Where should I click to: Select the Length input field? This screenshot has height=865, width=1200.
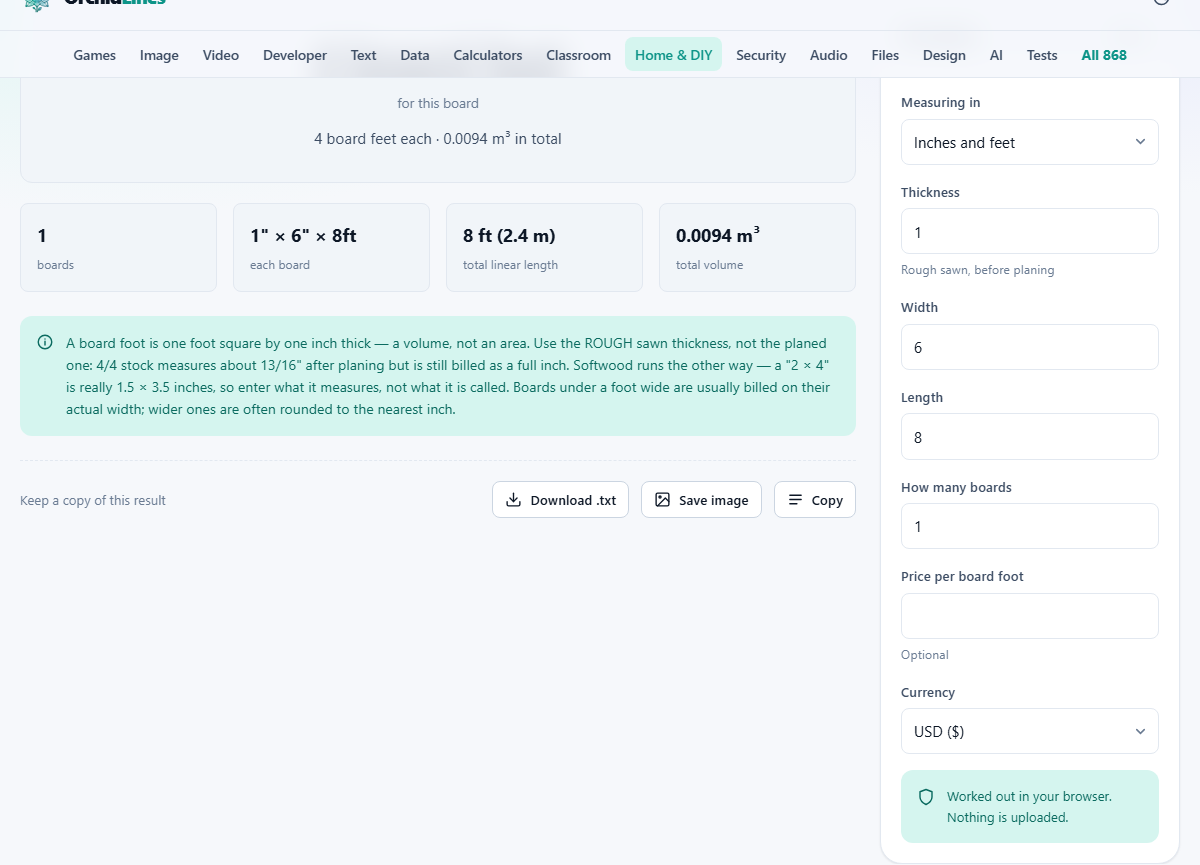1030,436
